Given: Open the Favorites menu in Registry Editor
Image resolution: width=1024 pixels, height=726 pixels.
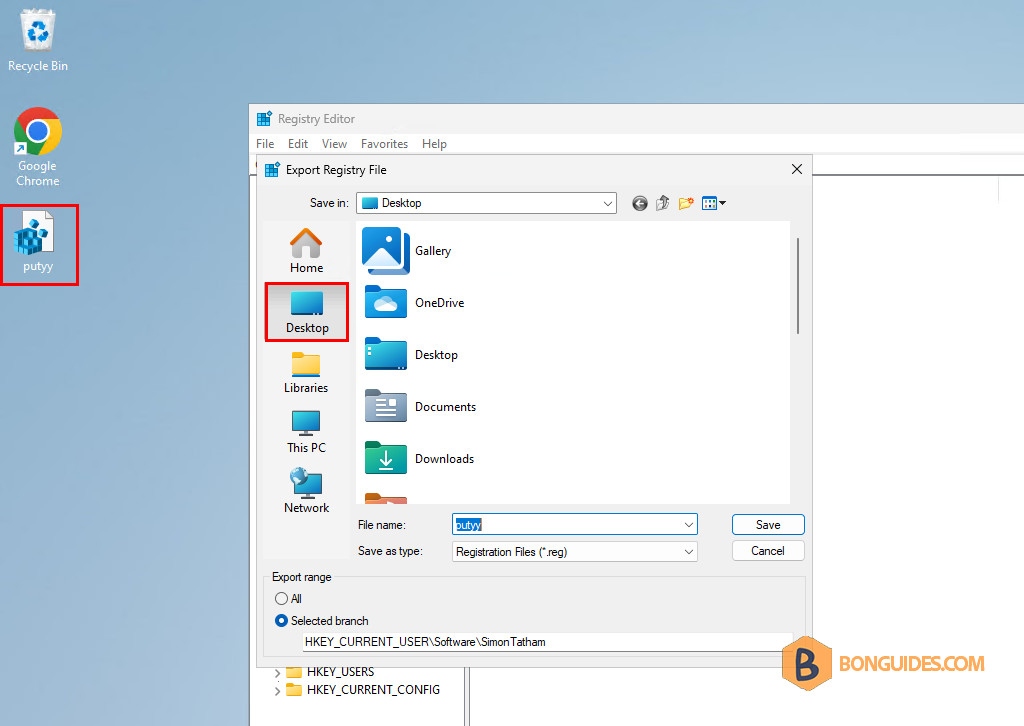Looking at the screenshot, I should [x=385, y=144].
